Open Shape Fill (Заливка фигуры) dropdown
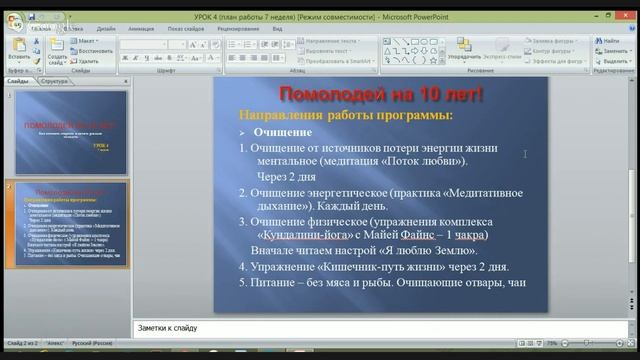 pos(551,41)
